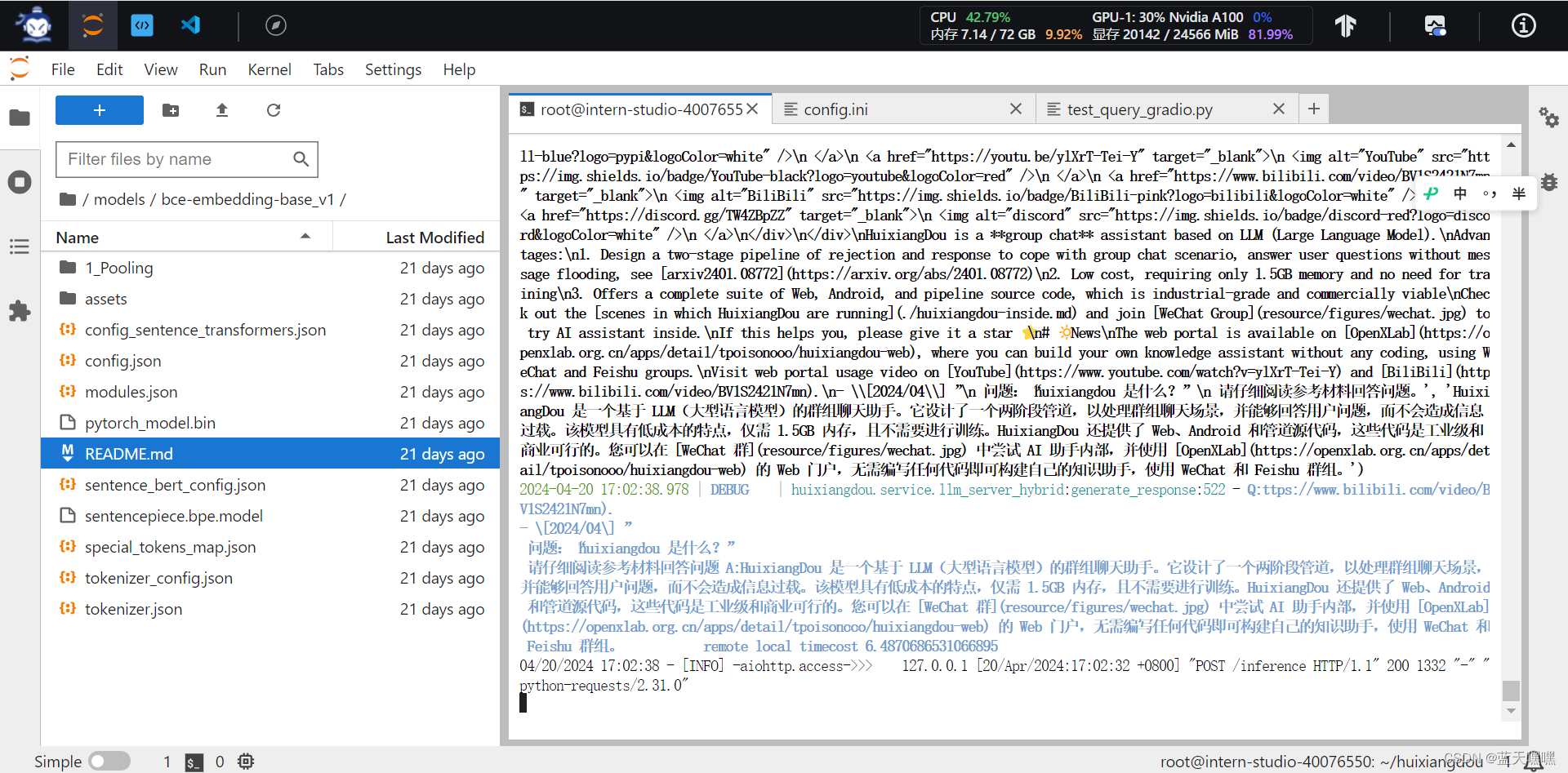
Task: Toggle the input method 中 language indicator
Action: tap(1460, 193)
